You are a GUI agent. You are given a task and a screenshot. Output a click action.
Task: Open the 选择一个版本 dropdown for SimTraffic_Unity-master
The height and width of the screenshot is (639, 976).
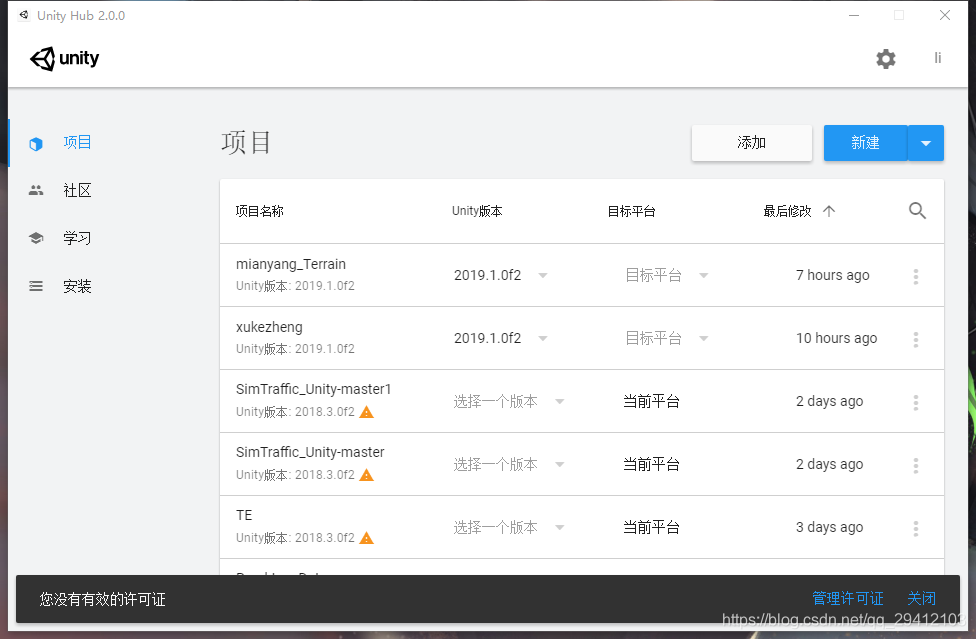[509, 464]
